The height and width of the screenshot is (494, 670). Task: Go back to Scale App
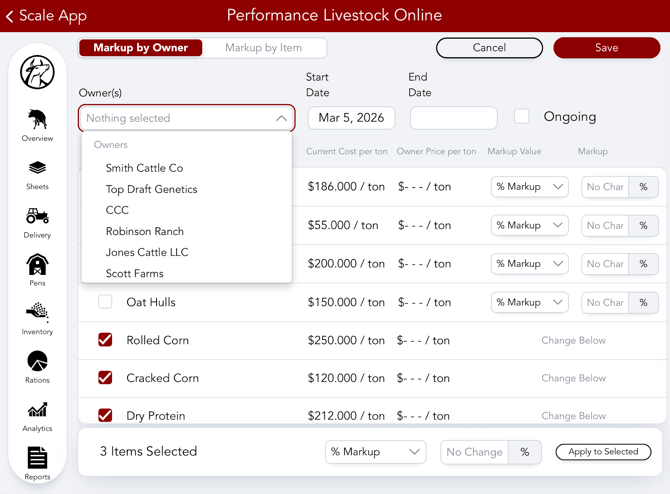[46, 16]
